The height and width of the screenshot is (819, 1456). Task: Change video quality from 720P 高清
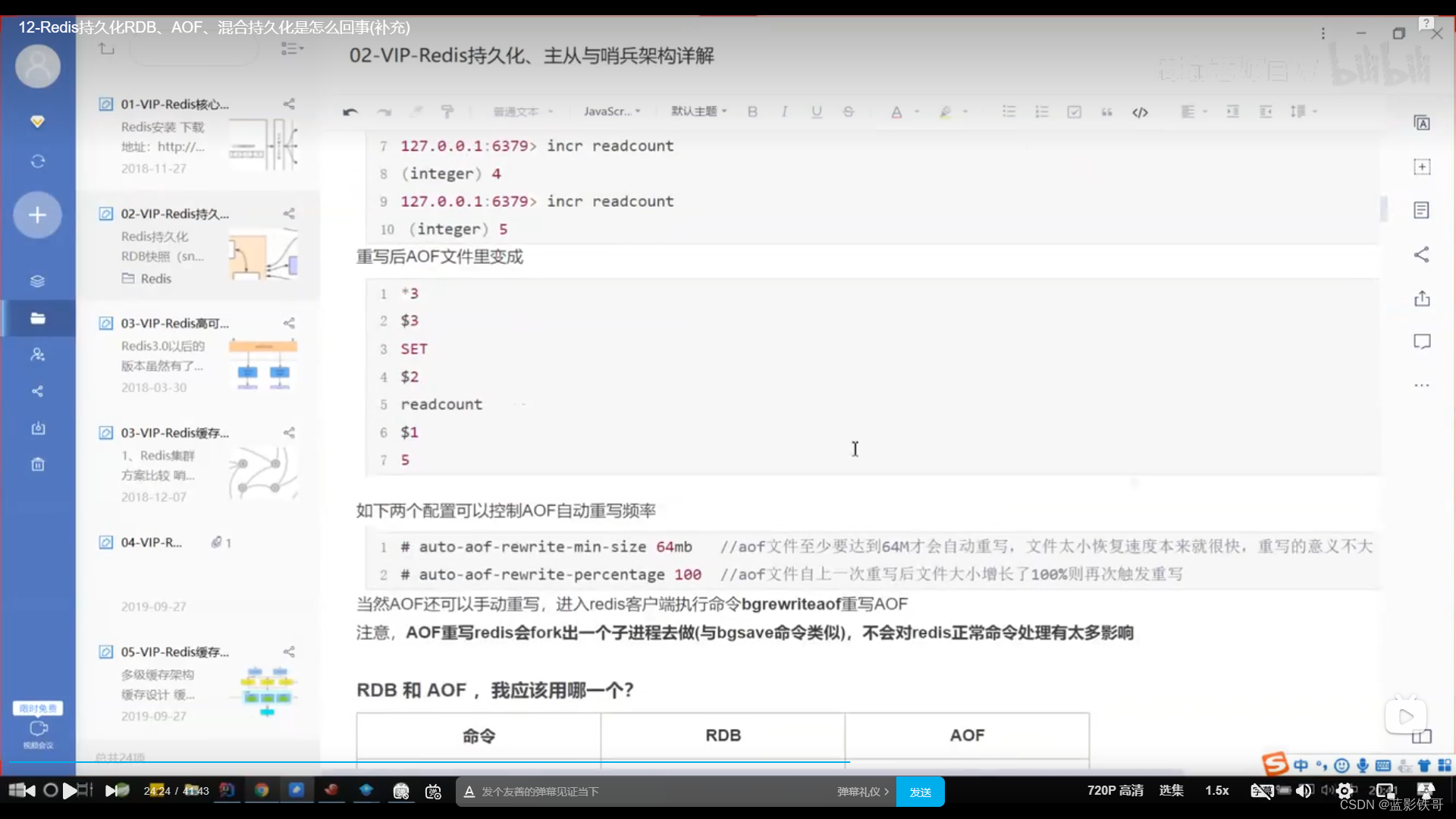click(x=1115, y=790)
